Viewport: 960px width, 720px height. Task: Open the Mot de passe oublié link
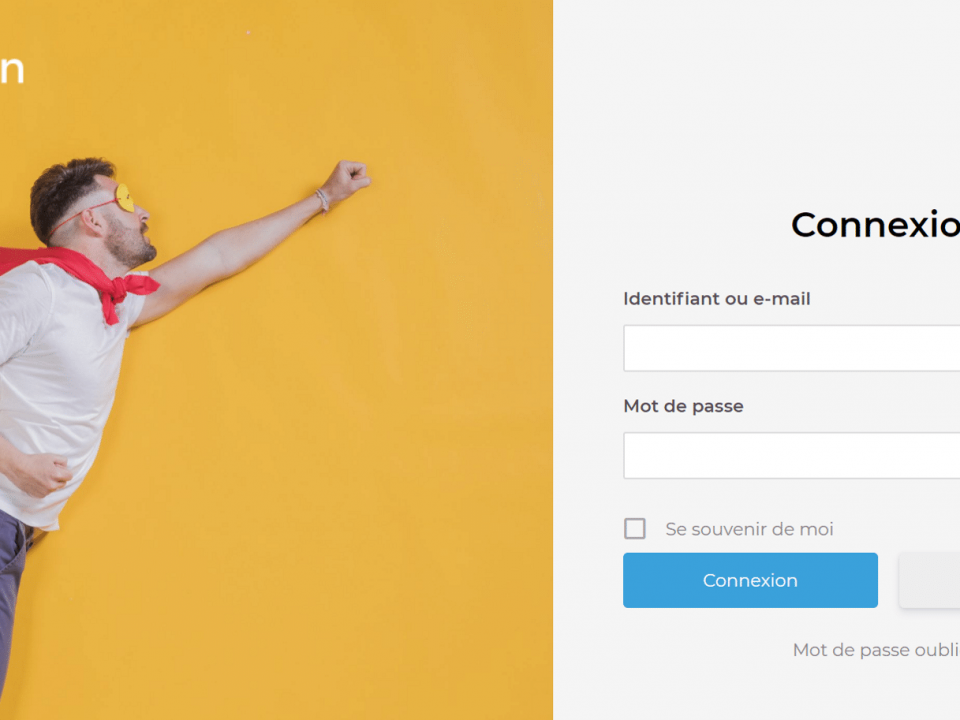coord(876,650)
